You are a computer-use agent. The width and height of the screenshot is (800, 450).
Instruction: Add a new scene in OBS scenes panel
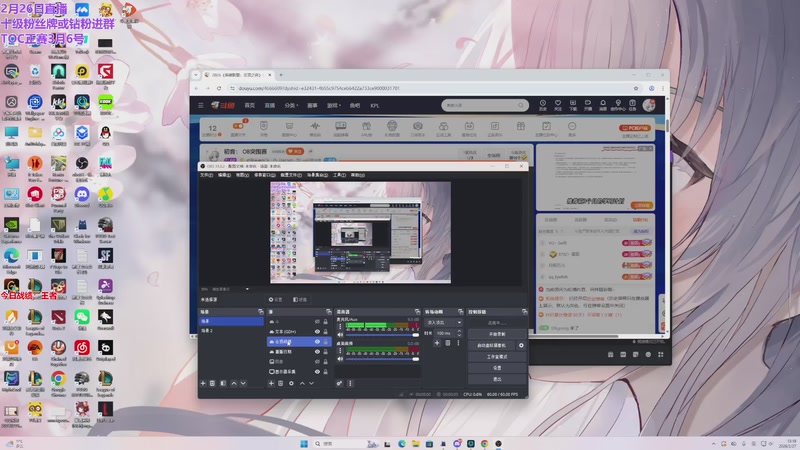203,383
